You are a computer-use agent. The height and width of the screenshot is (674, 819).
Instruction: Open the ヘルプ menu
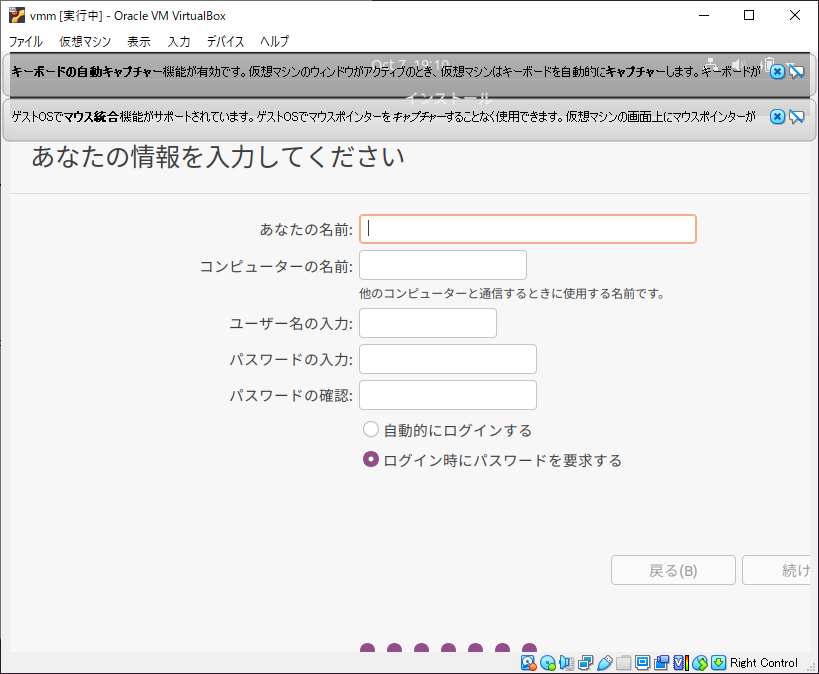click(274, 41)
